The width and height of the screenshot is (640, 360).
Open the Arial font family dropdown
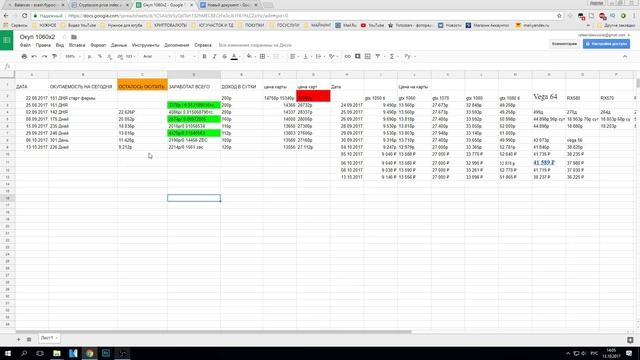(157, 56)
